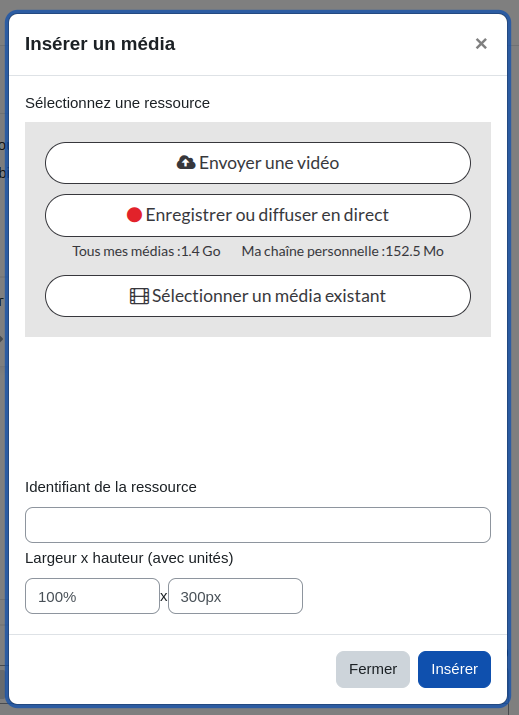
Task: Click the film strip icon
Action: point(139,296)
